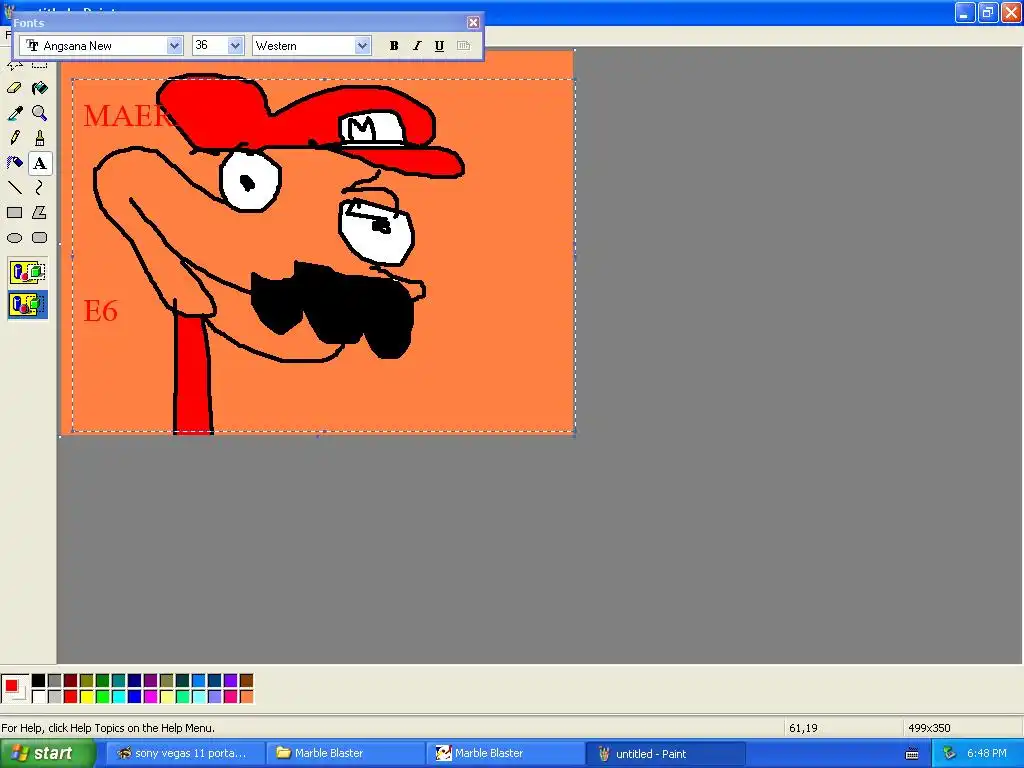Pick the white color swatch

[x=39, y=697]
